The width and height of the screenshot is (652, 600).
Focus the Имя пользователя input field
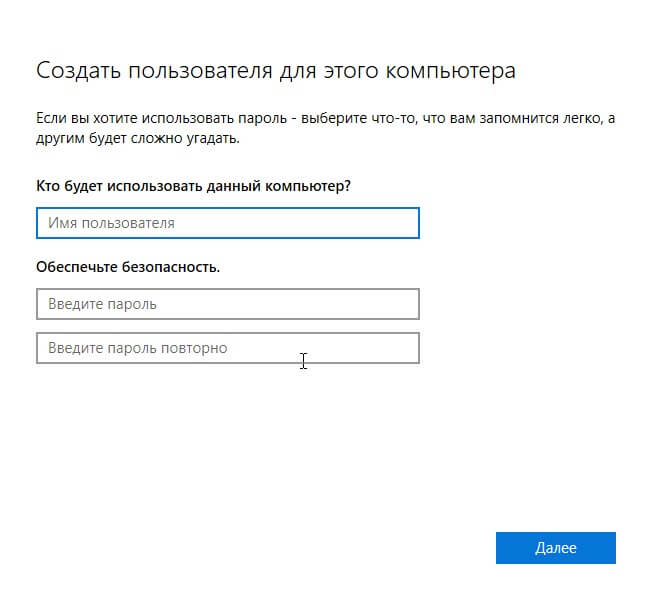tap(228, 223)
